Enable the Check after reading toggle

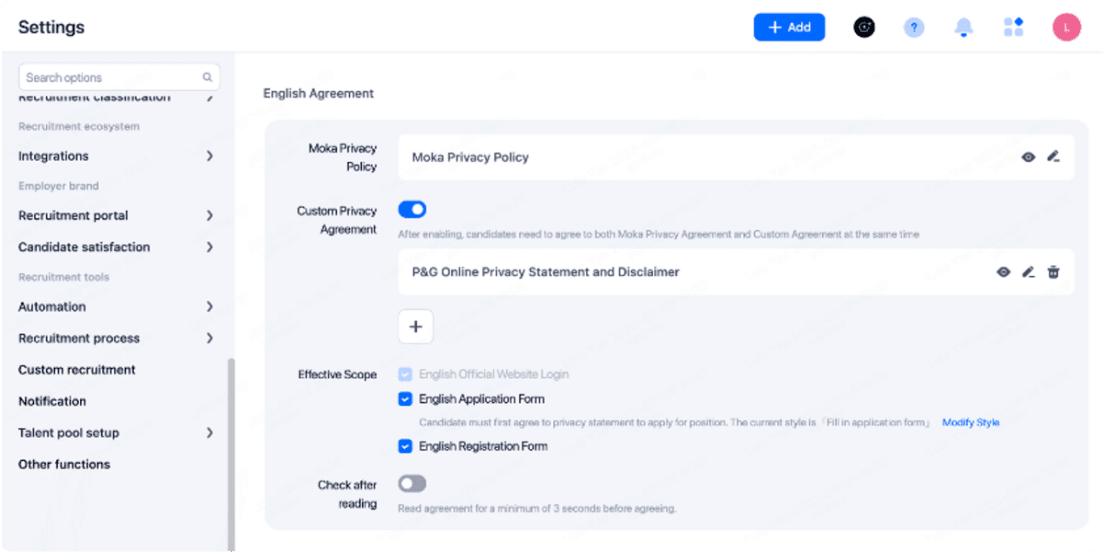[x=412, y=484]
